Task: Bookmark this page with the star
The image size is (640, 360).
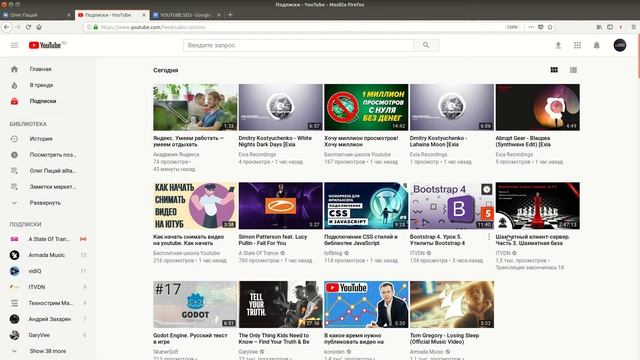Action: (x=550, y=27)
